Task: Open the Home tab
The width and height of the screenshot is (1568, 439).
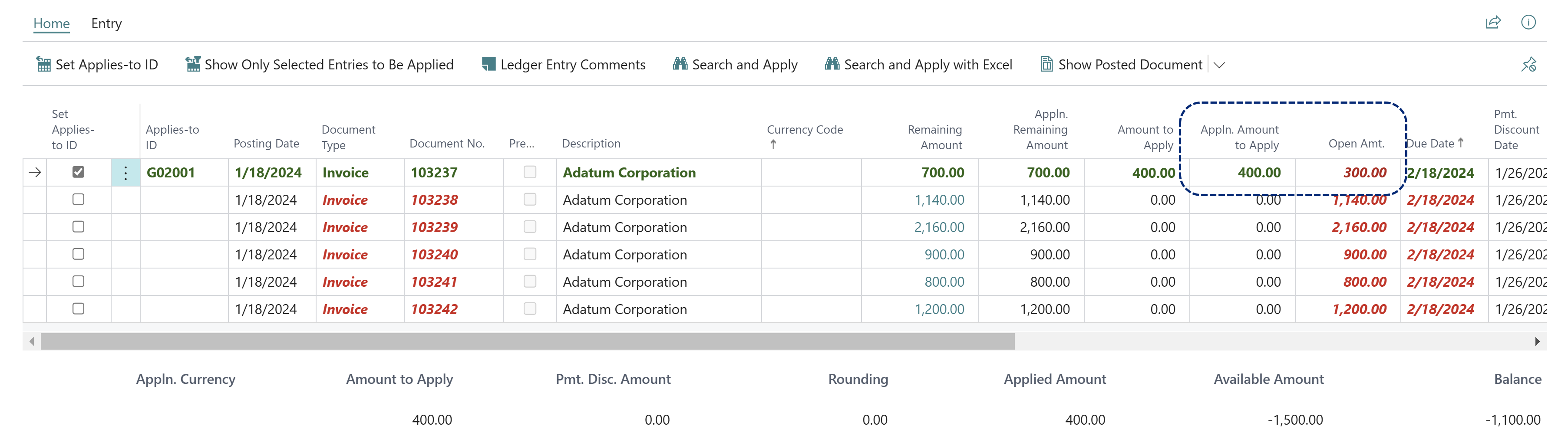Action: click(x=51, y=24)
